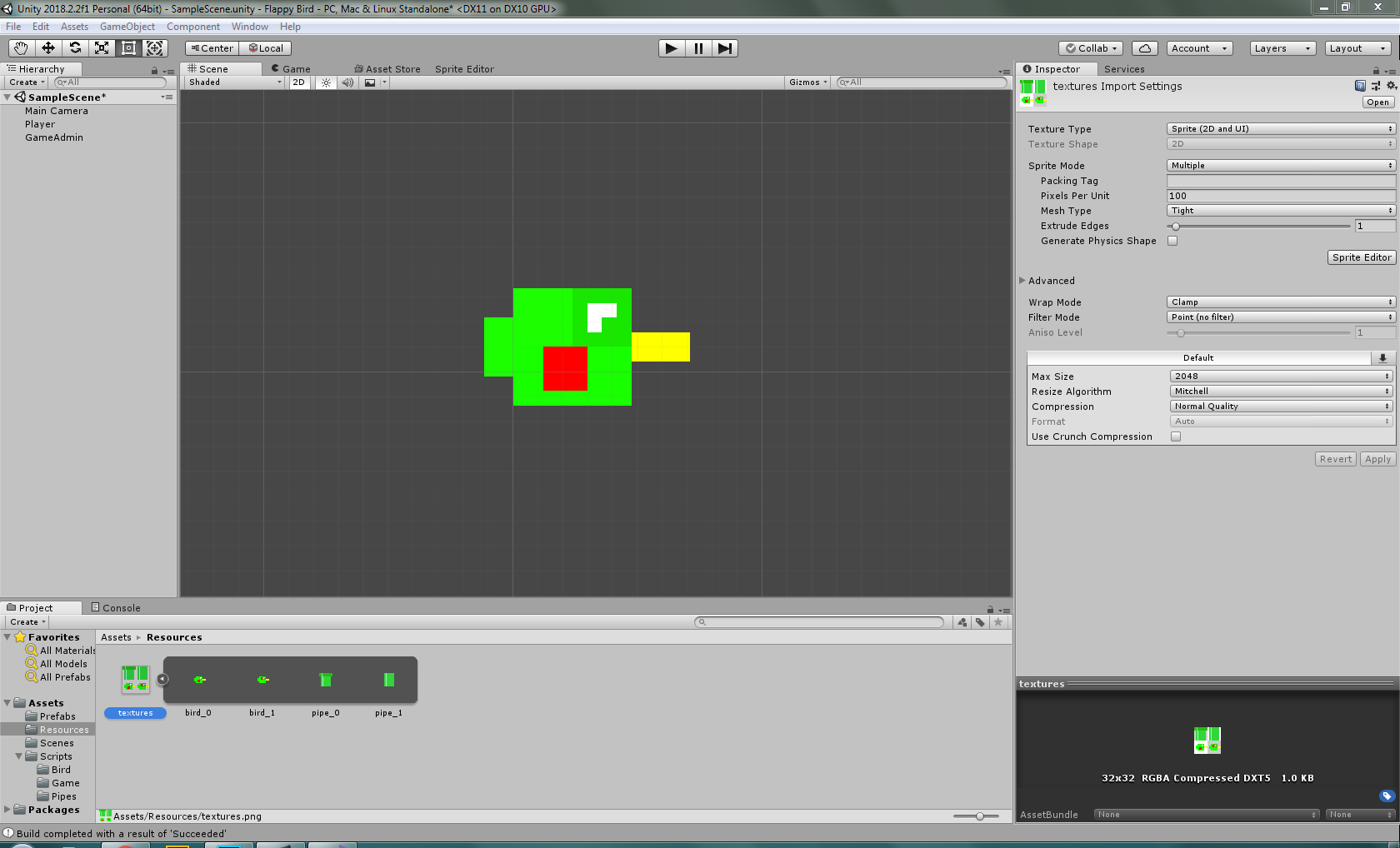Select the Rect transform tool
The height and width of the screenshot is (848, 1400).
128,47
